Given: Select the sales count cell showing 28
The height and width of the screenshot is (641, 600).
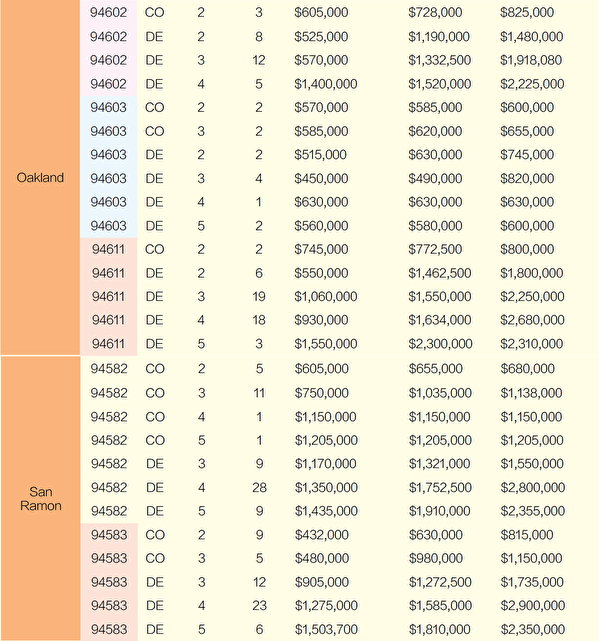Looking at the screenshot, I should click(258, 487).
